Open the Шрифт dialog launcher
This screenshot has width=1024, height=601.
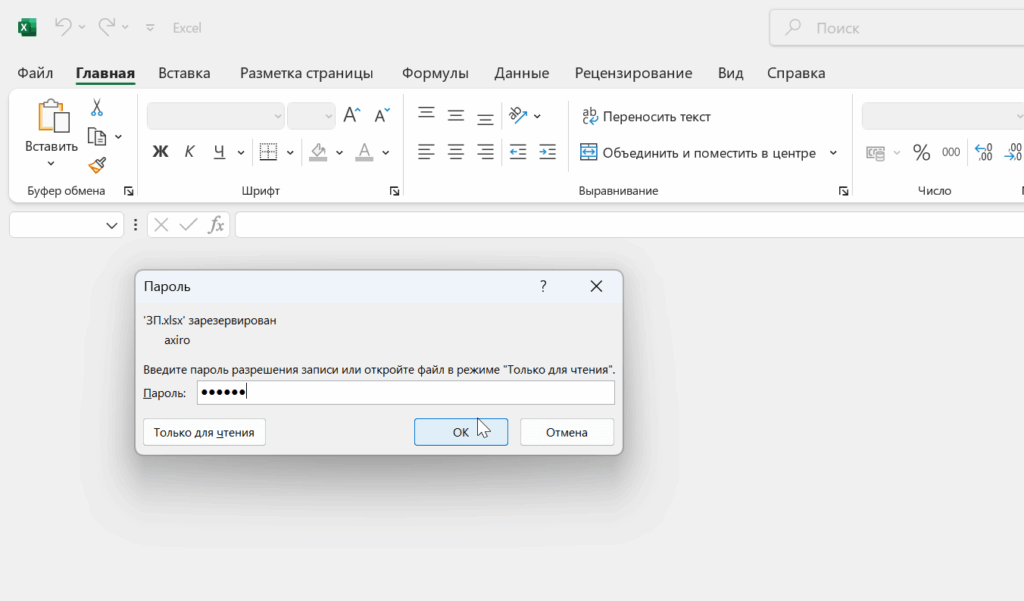(x=394, y=191)
